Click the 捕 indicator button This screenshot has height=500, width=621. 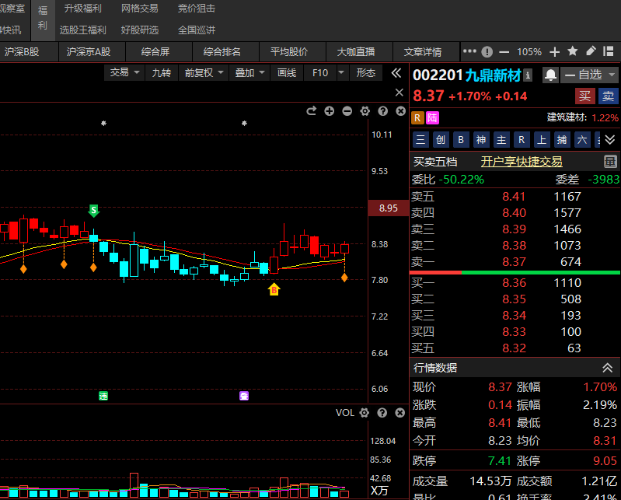point(562,139)
